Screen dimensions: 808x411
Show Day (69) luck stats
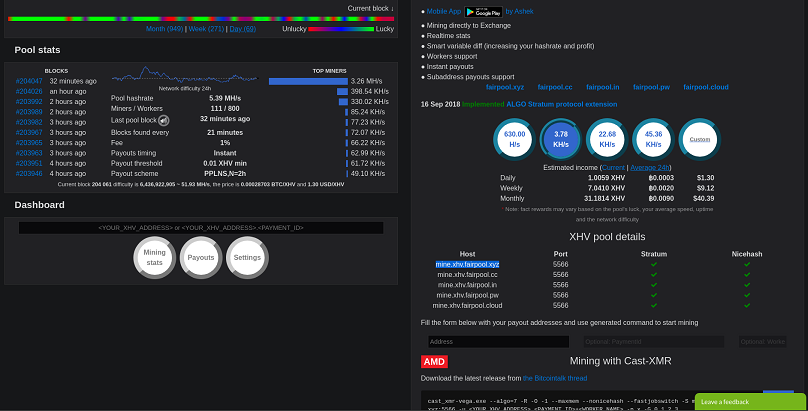pos(243,29)
